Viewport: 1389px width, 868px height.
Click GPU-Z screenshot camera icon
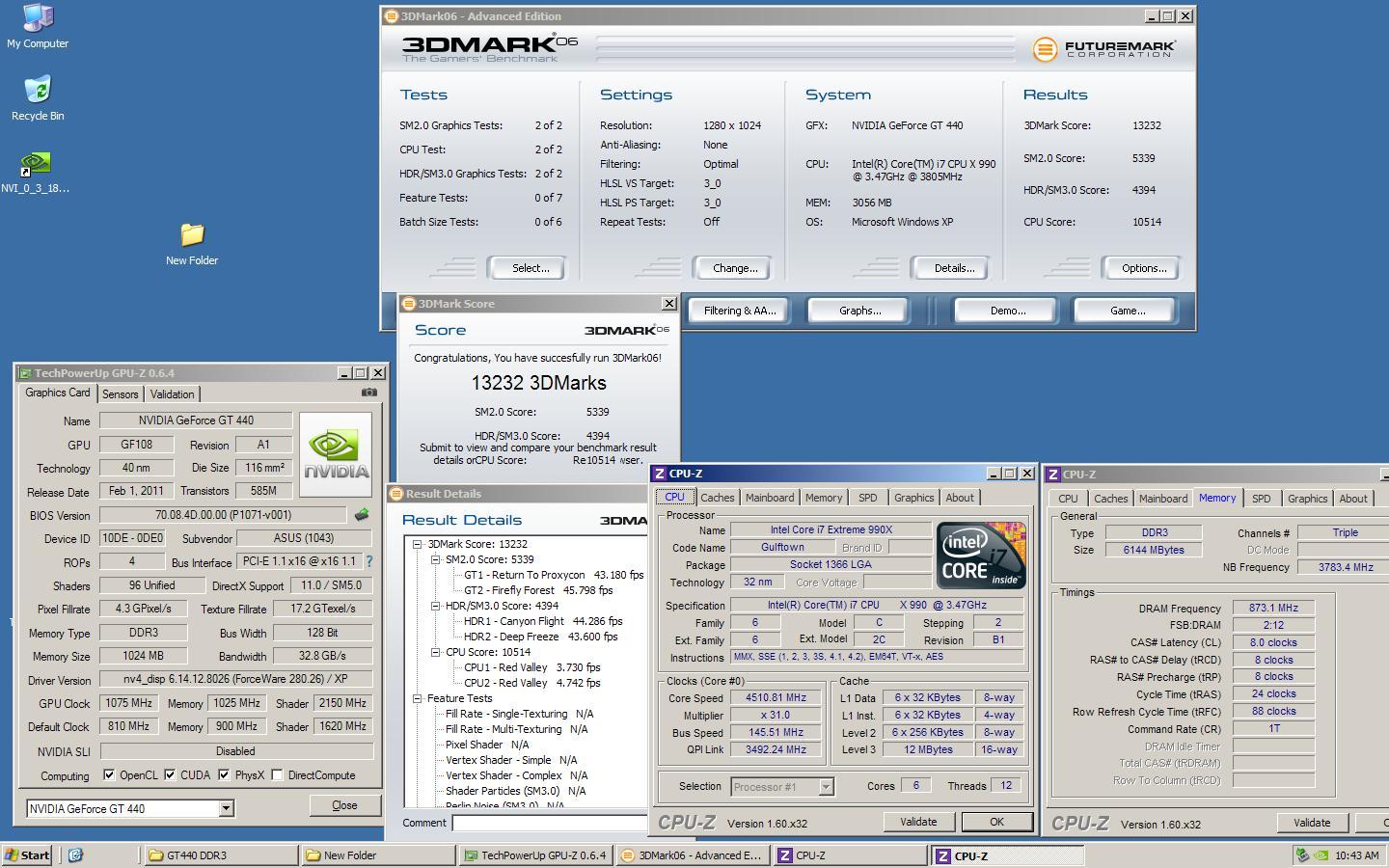point(368,393)
